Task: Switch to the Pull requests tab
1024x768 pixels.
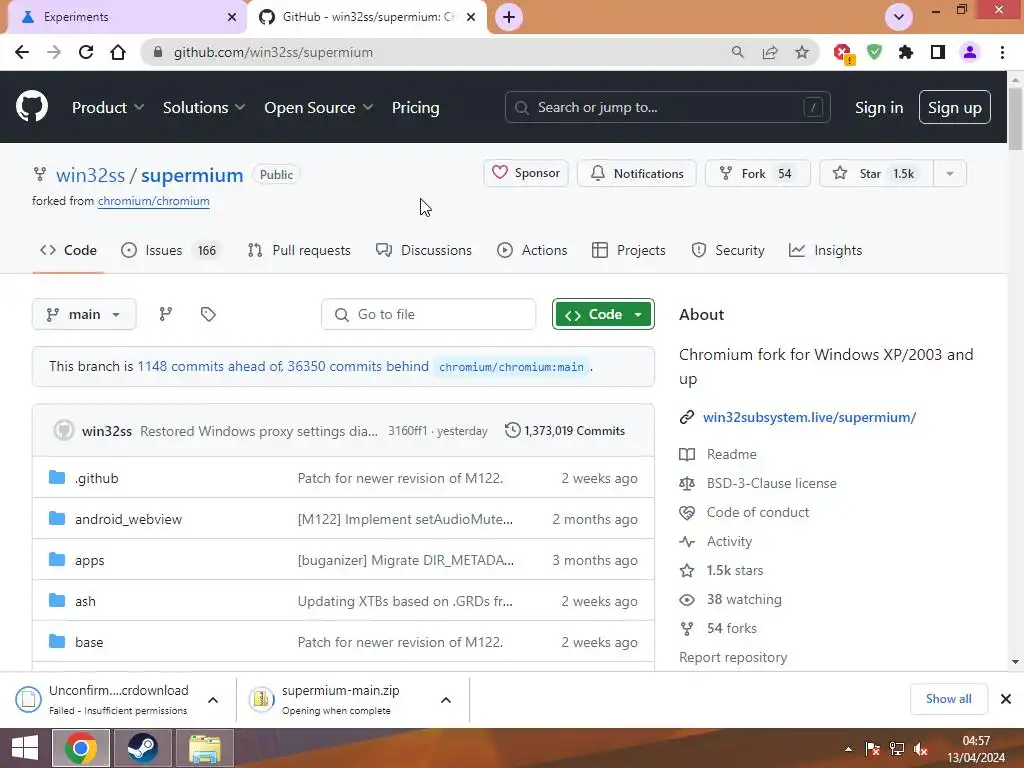Action: tap(299, 250)
